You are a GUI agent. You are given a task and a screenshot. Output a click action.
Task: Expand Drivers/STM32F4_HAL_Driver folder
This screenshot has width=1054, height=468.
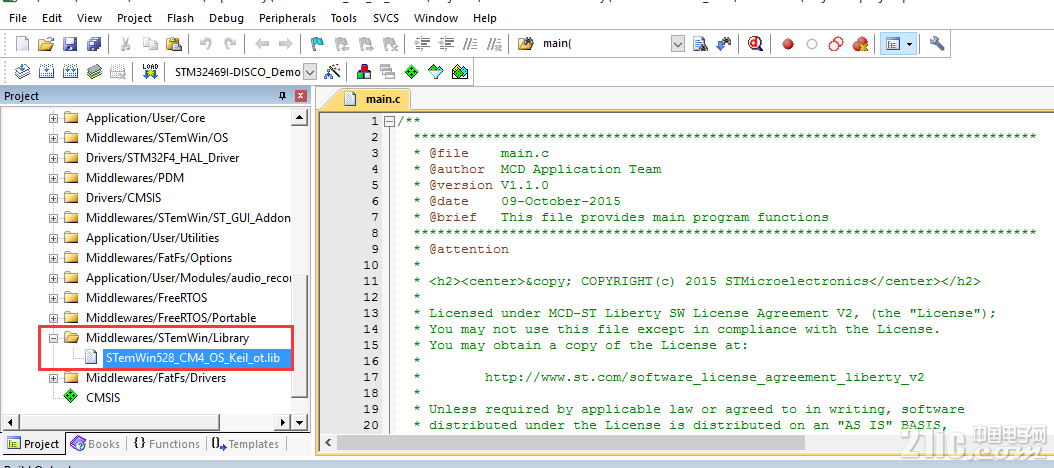pyautogui.click(x=54, y=158)
